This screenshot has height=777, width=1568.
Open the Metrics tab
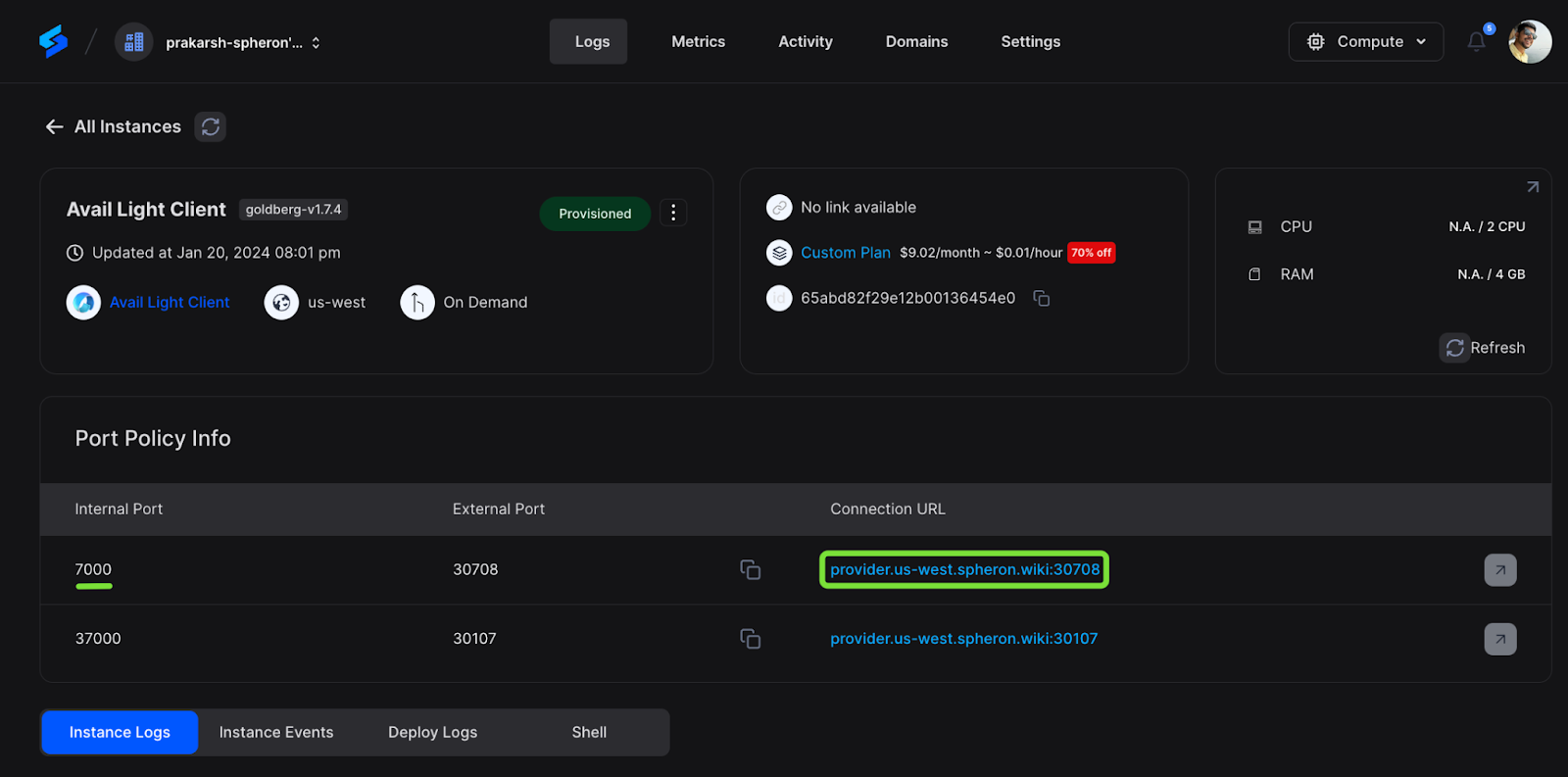pos(698,41)
